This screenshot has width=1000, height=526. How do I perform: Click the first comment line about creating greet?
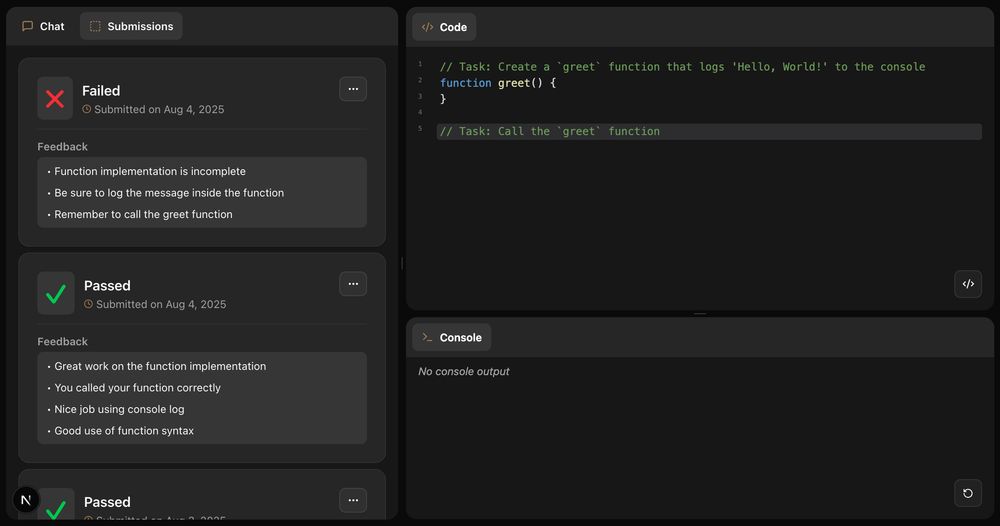click(x=682, y=67)
